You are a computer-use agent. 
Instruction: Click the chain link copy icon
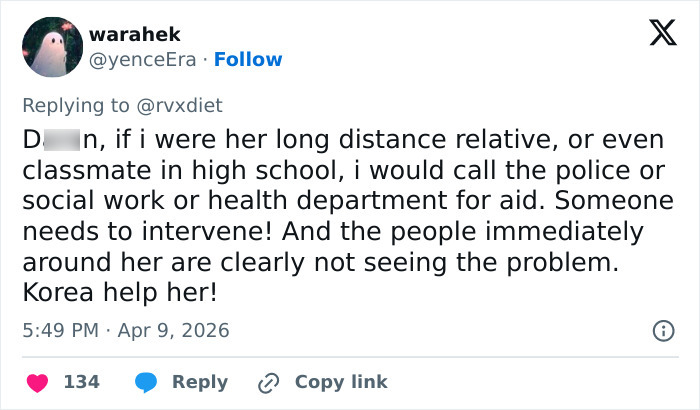[x=268, y=382]
